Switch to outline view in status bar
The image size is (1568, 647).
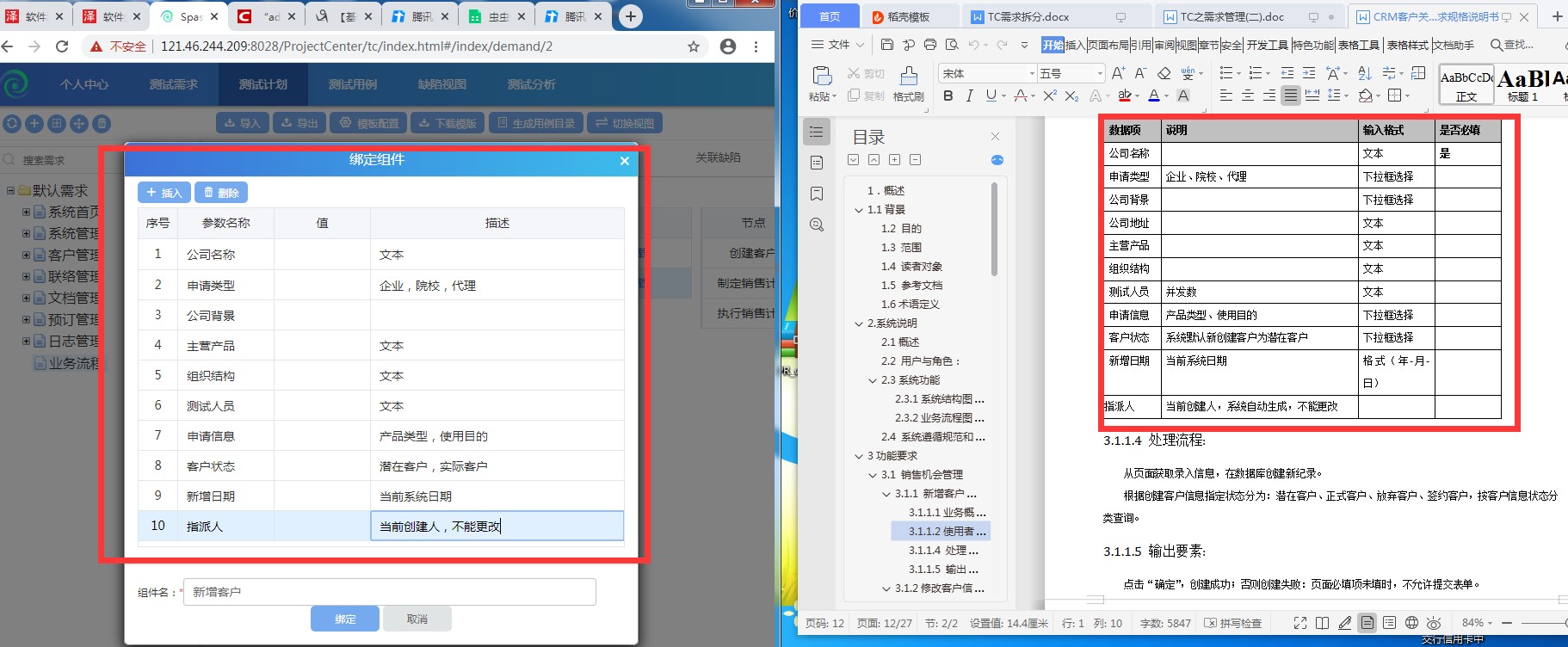[1390, 623]
